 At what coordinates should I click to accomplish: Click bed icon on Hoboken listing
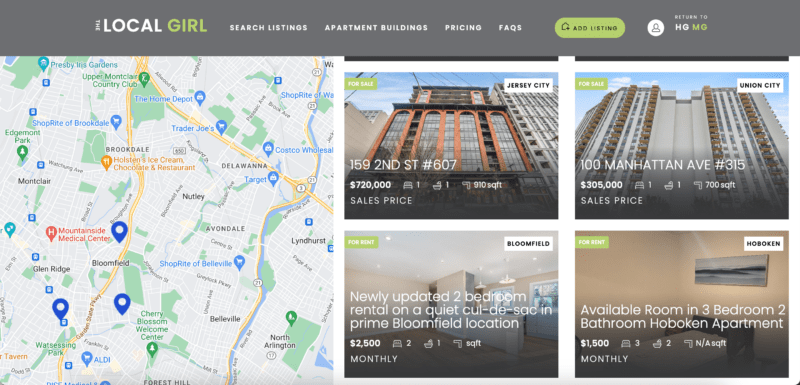tap(626, 343)
